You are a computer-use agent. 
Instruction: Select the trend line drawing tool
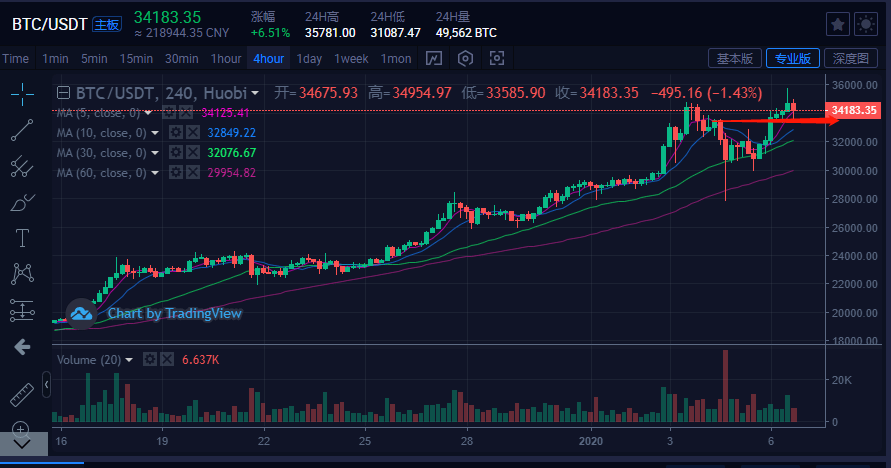coord(22,130)
